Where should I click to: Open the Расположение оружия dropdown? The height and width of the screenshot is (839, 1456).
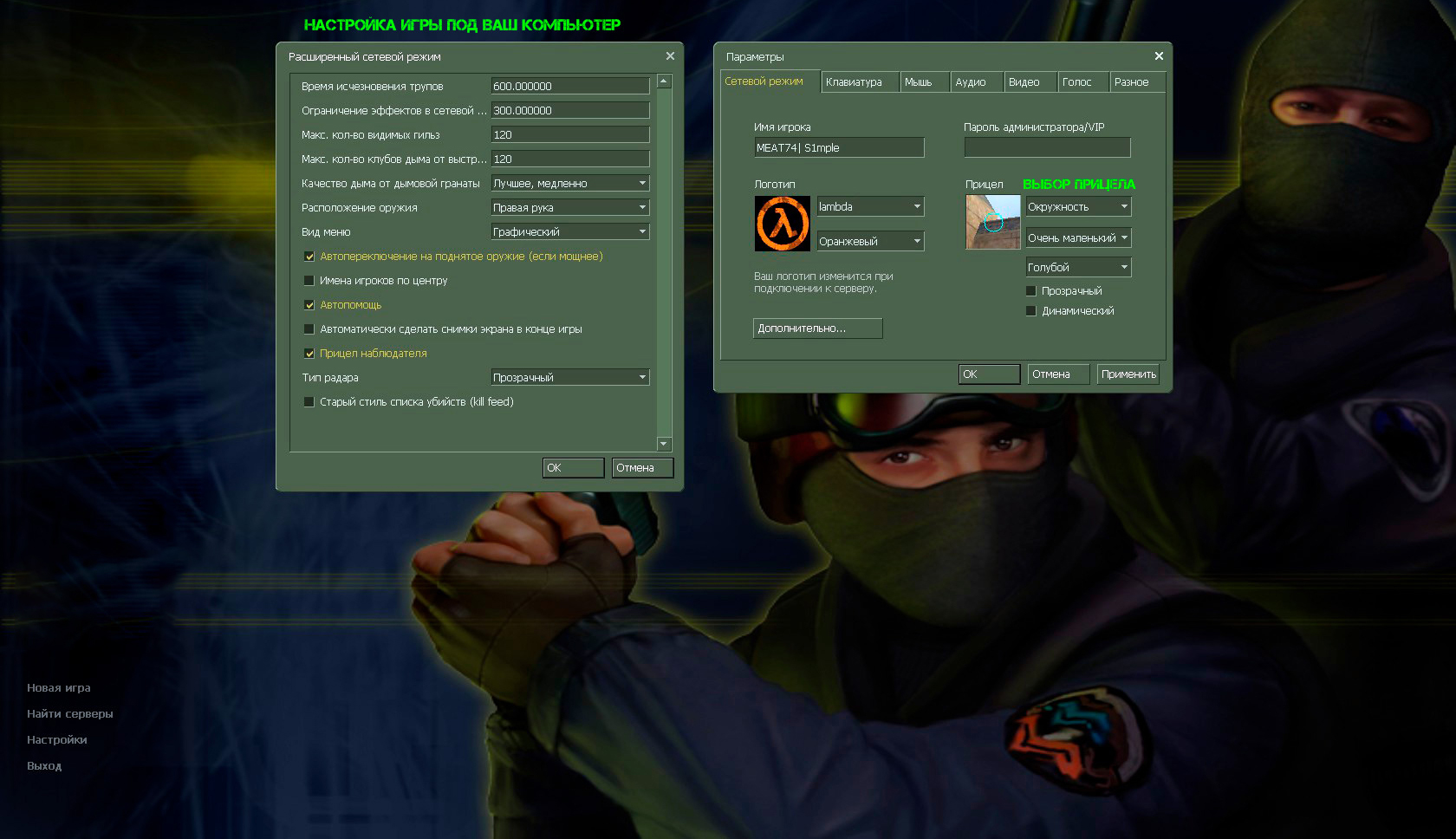tap(570, 208)
